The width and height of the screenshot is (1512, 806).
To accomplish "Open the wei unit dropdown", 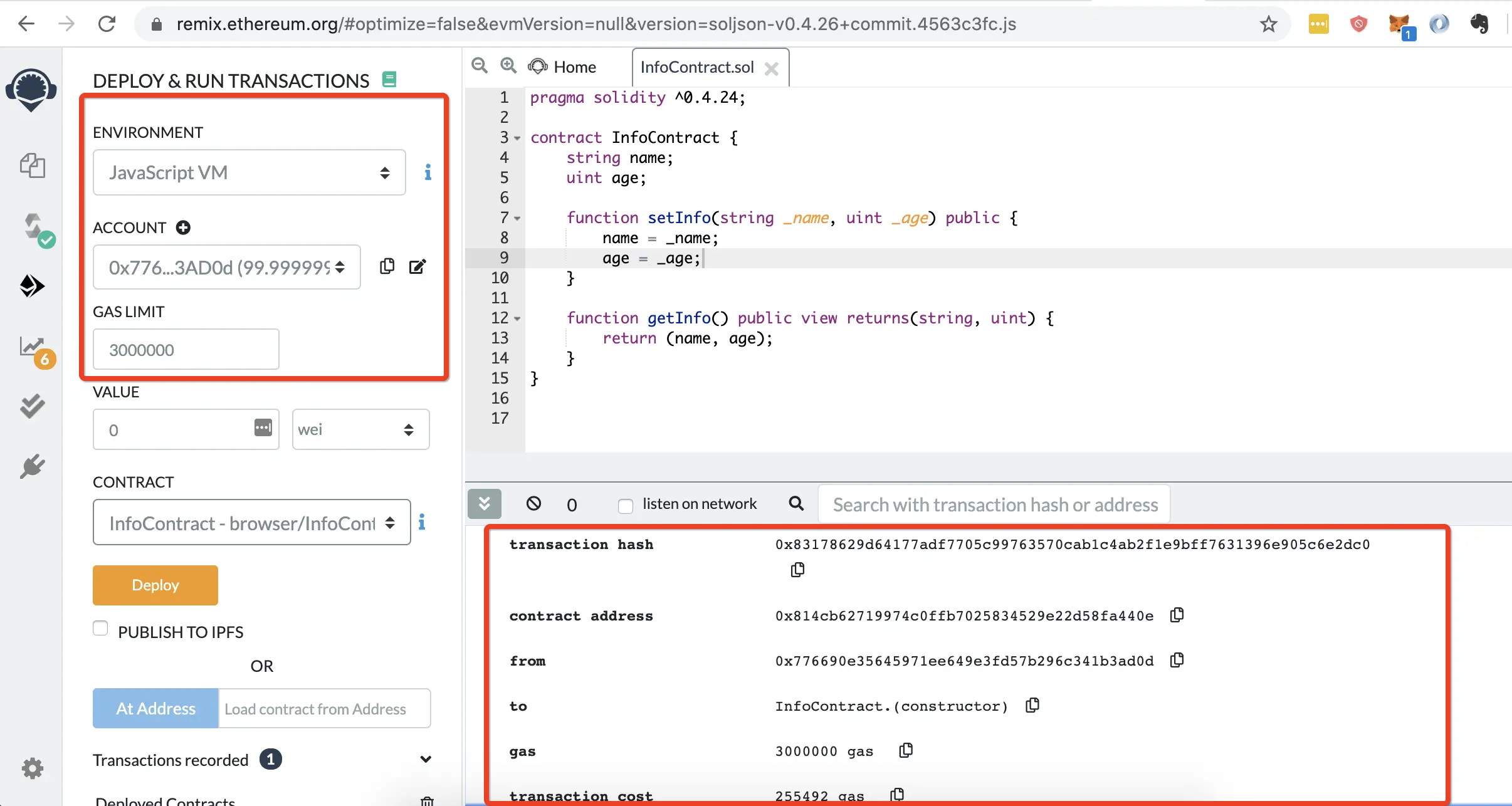I will [360, 429].
